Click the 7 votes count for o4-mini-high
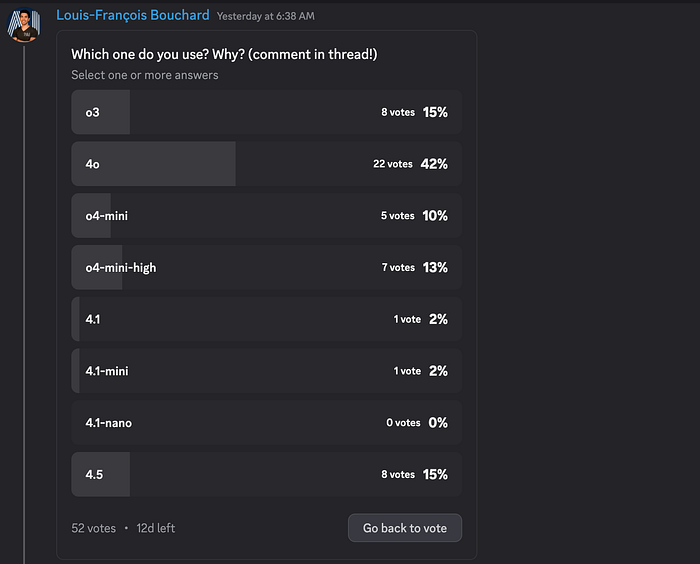Image resolution: width=700 pixels, height=564 pixels. (x=397, y=268)
